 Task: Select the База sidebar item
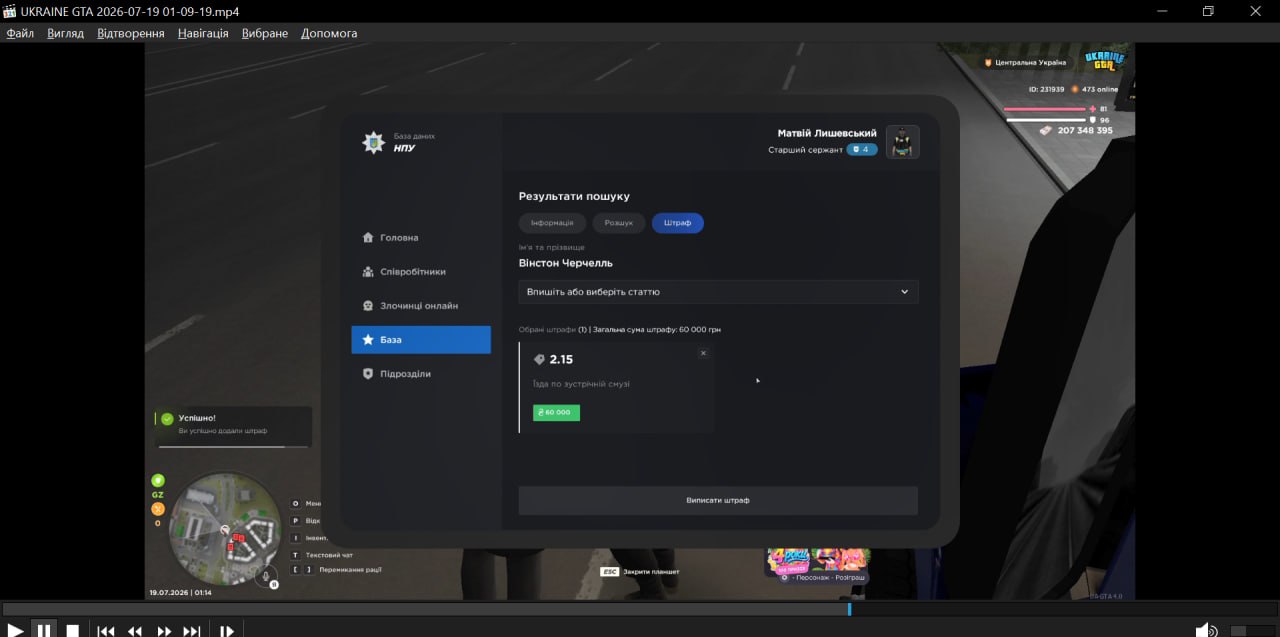point(421,340)
